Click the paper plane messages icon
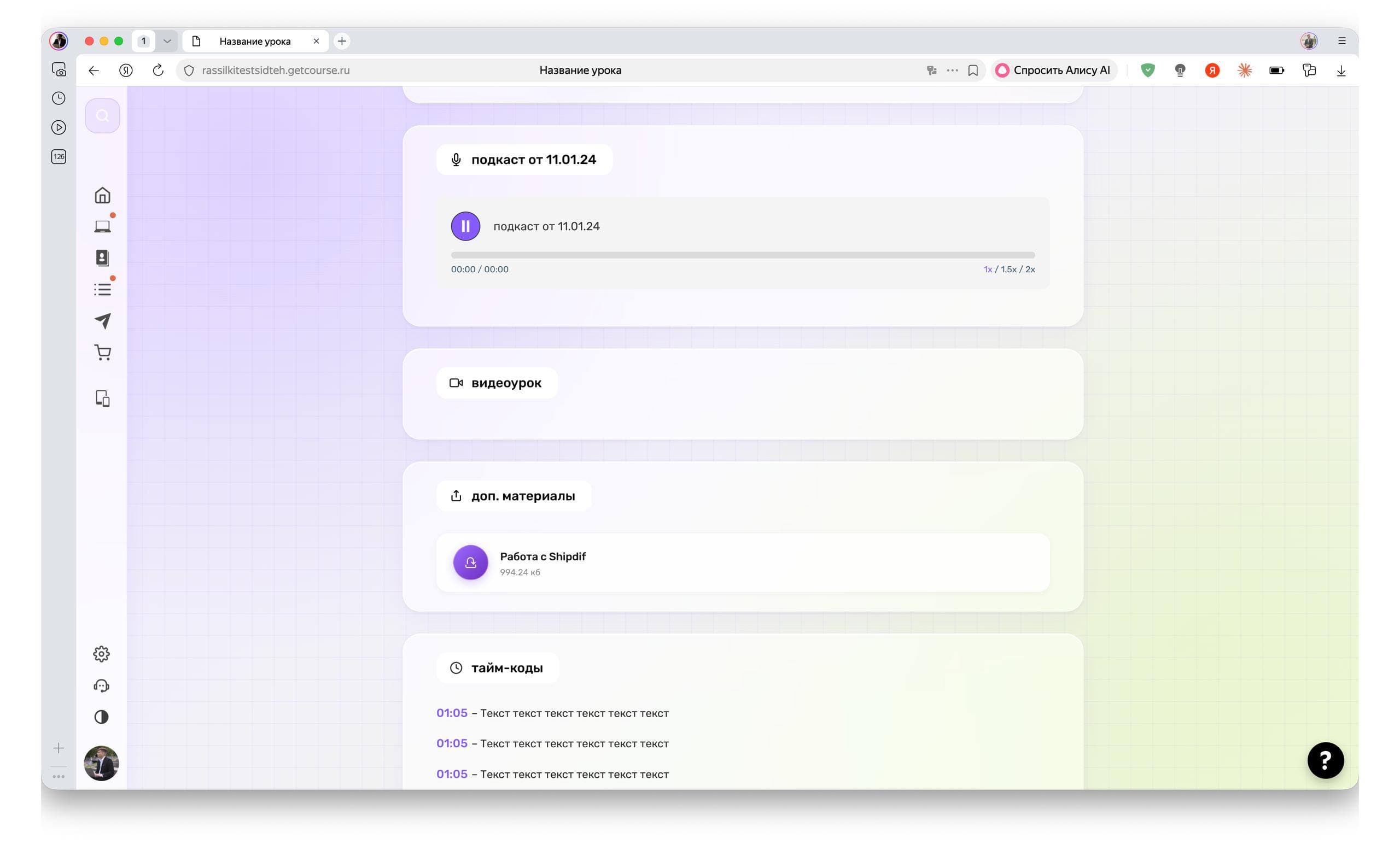 [x=102, y=321]
